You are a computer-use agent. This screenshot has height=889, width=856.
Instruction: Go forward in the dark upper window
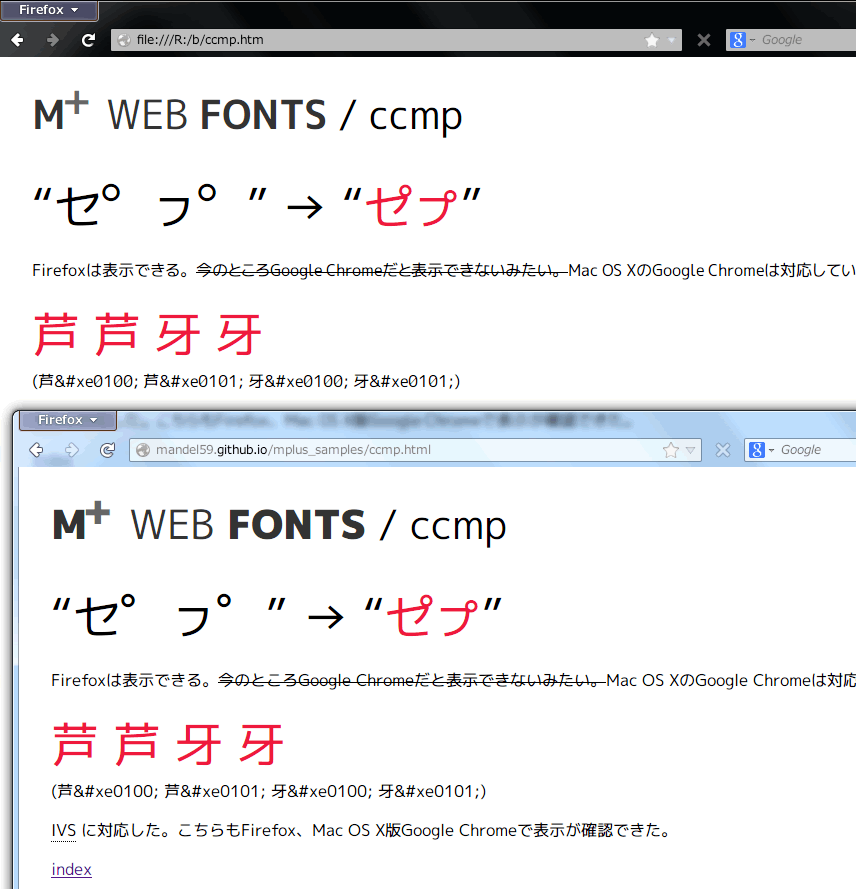pyautogui.click(x=53, y=40)
